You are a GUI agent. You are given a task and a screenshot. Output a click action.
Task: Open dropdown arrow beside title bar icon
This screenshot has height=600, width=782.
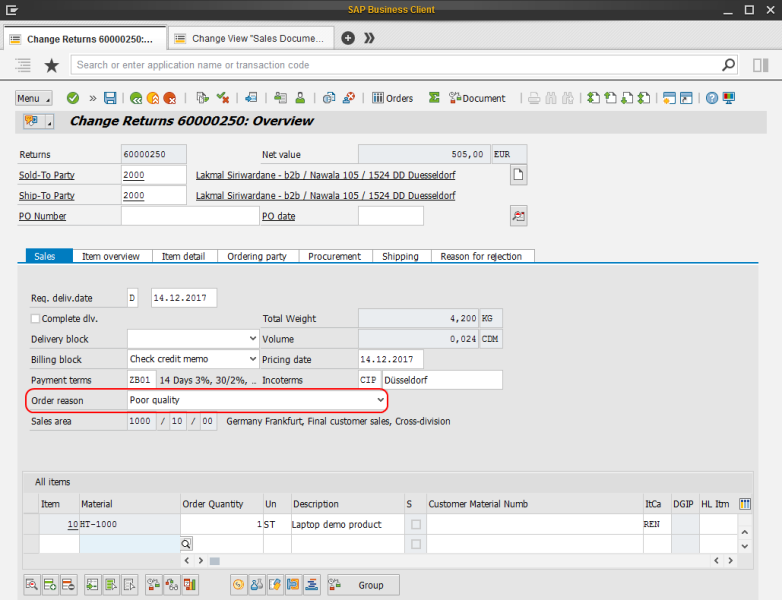point(49,121)
